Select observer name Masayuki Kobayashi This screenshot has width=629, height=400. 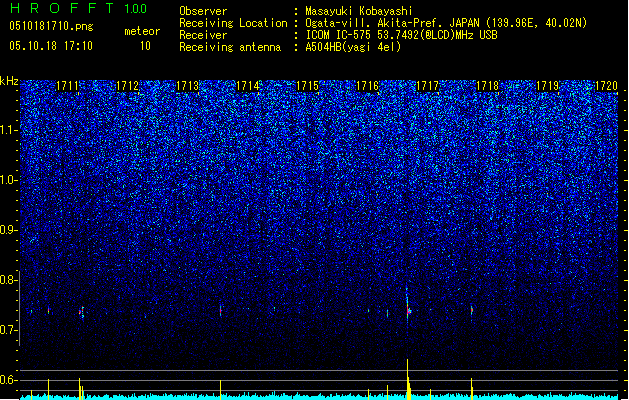tap(359, 11)
